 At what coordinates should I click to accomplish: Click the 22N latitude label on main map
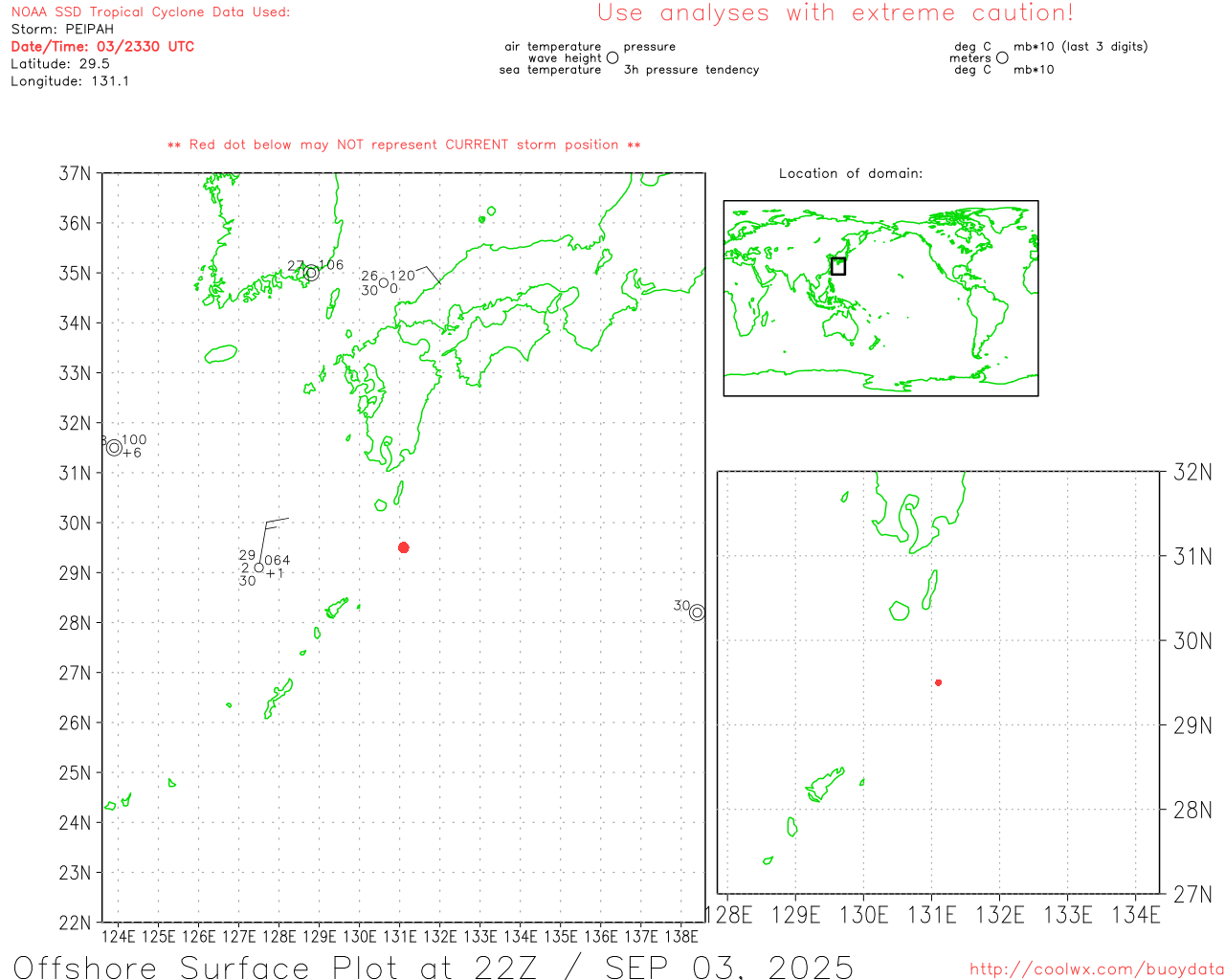pyautogui.click(x=76, y=923)
